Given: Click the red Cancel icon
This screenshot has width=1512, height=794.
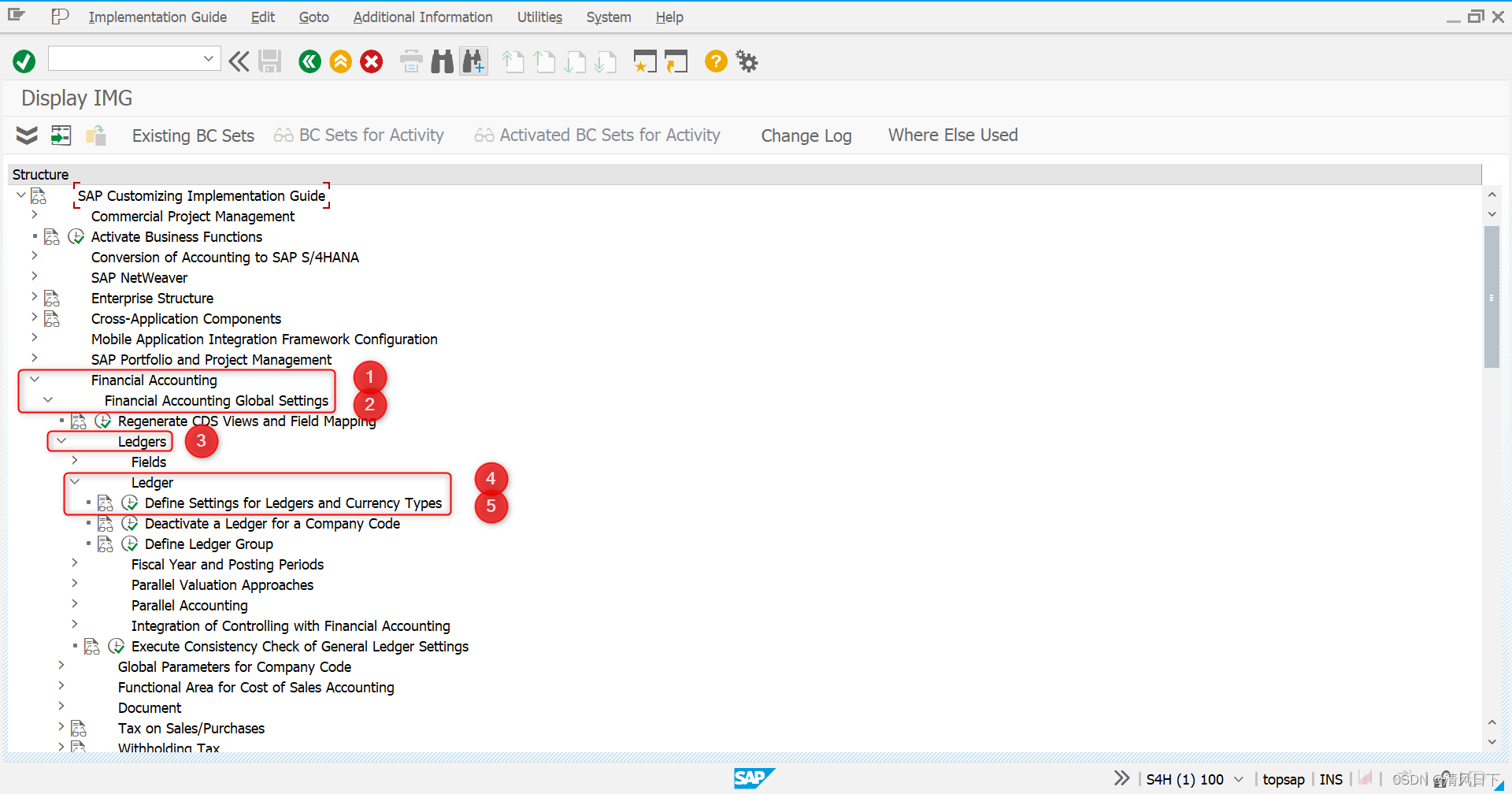Looking at the screenshot, I should coord(372,61).
